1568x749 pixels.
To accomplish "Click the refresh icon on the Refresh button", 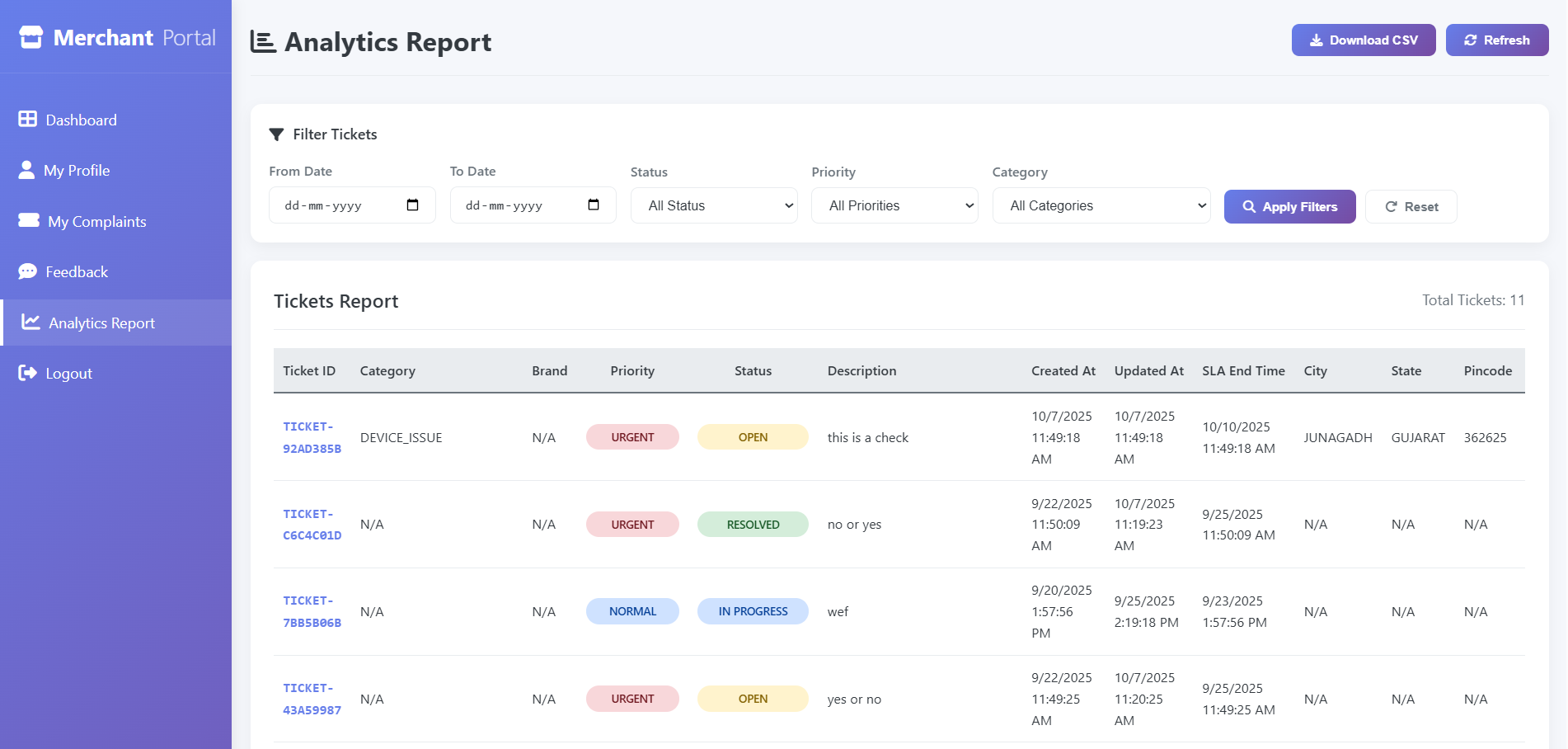I will click(x=1471, y=40).
